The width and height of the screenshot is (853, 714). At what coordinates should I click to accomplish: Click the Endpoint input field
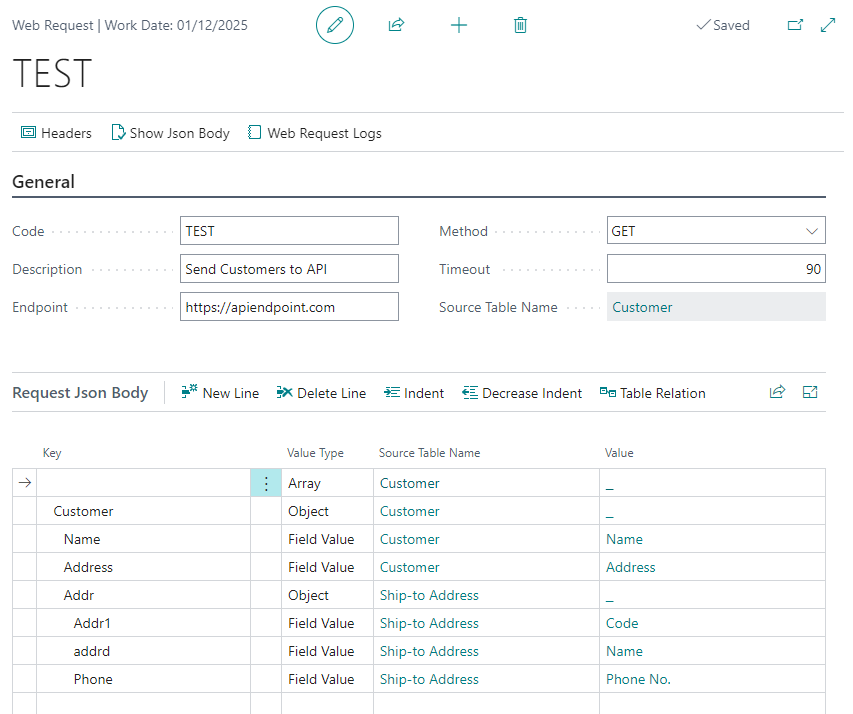pos(289,307)
